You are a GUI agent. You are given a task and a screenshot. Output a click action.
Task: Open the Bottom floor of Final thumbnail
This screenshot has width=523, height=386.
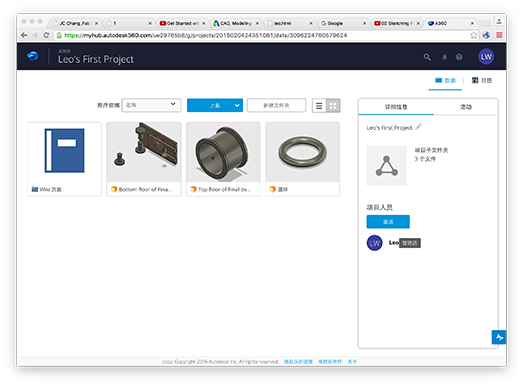click(144, 152)
